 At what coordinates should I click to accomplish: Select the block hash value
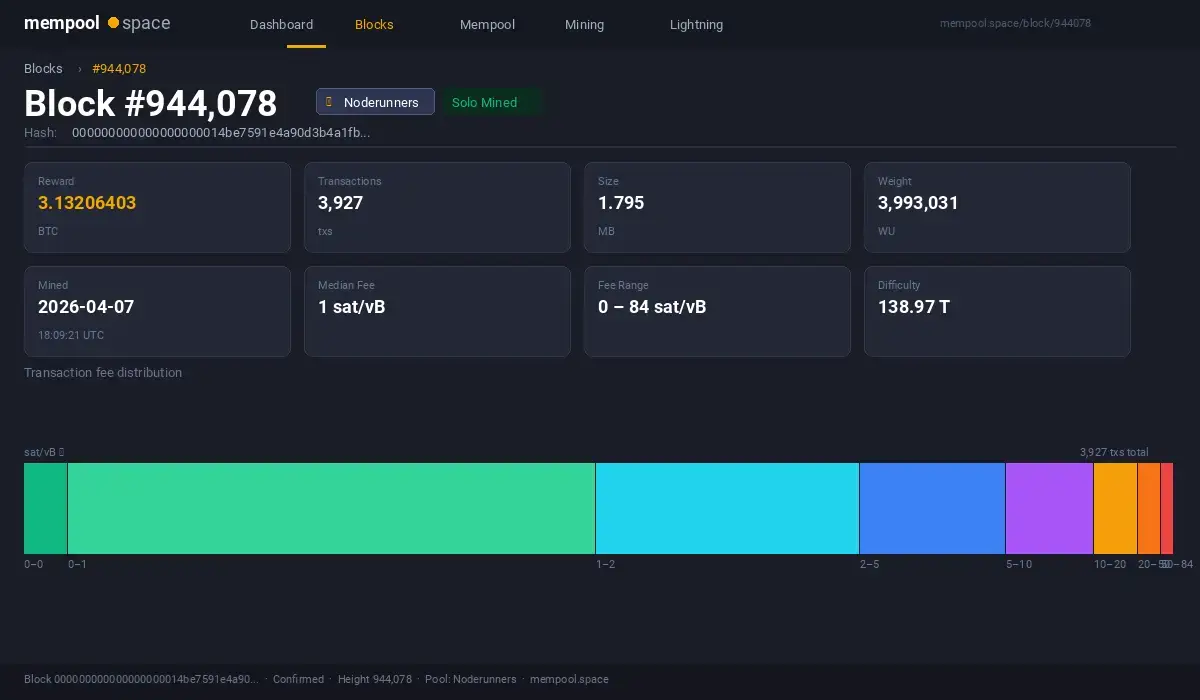(x=221, y=132)
